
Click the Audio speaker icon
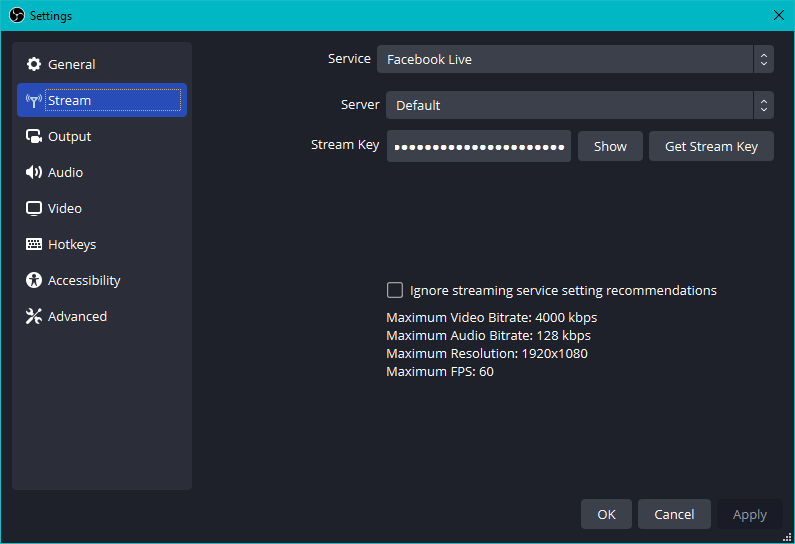pos(34,172)
